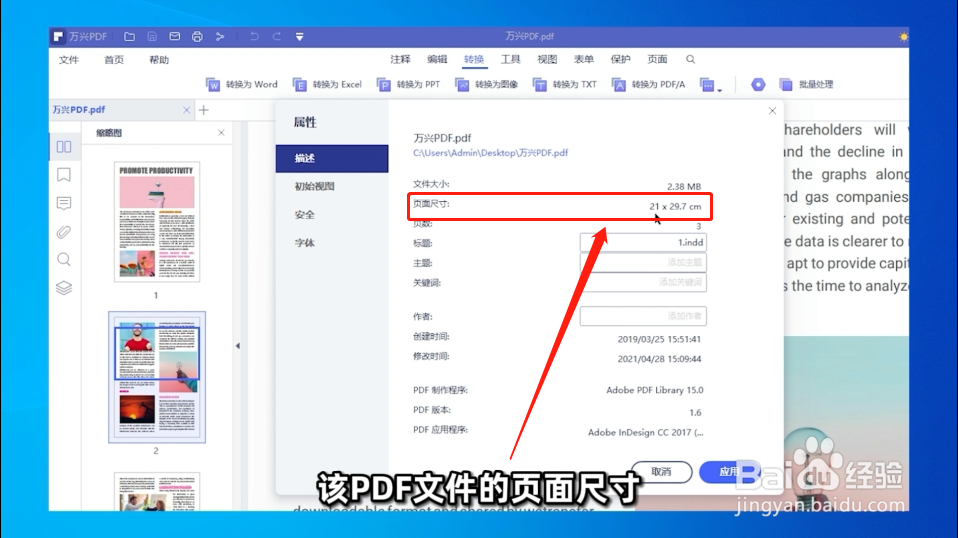Viewport: 958px width, 538px height.
Task: Switch to the 编辑 tab
Action: coord(437,59)
